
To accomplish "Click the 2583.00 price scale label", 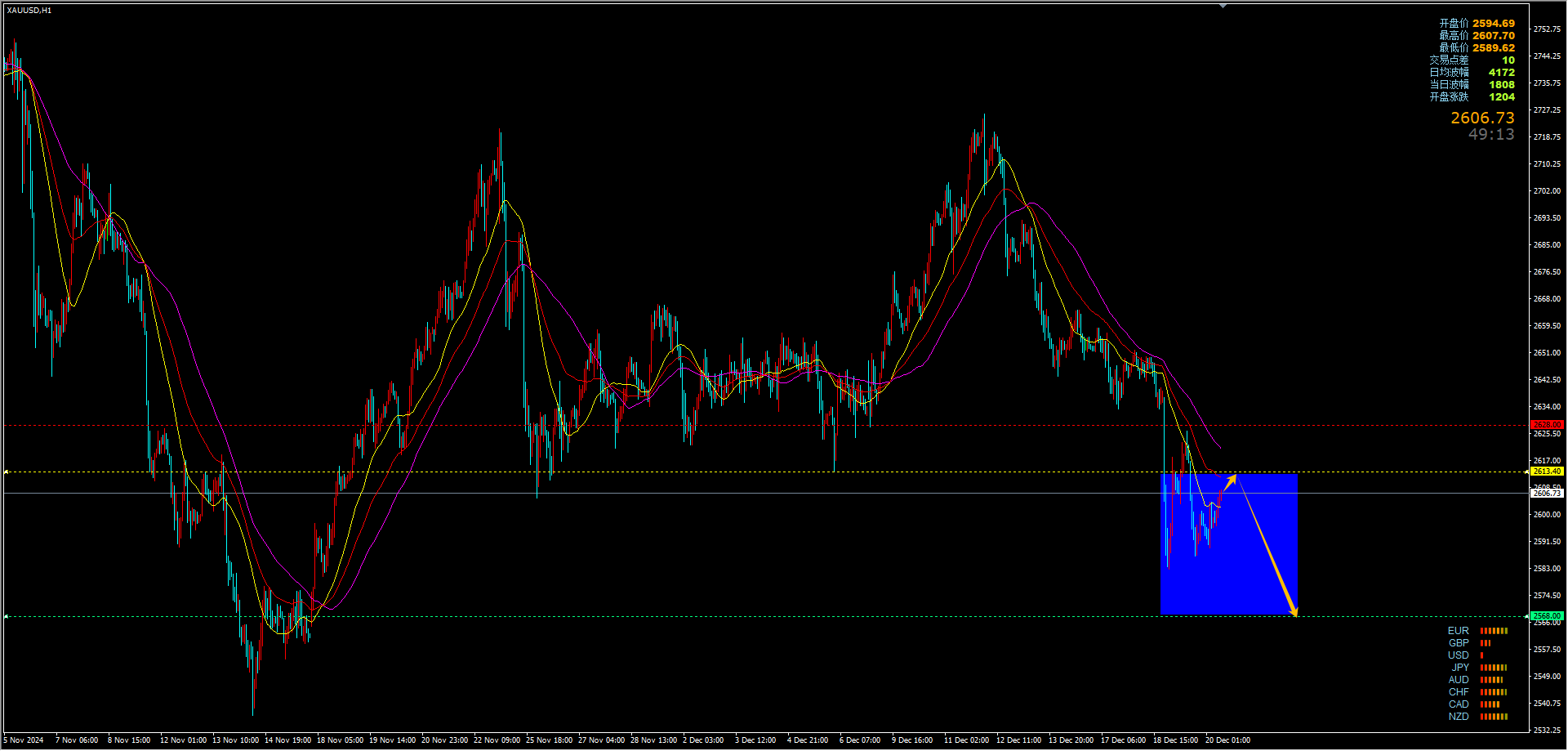I will coord(1547,569).
